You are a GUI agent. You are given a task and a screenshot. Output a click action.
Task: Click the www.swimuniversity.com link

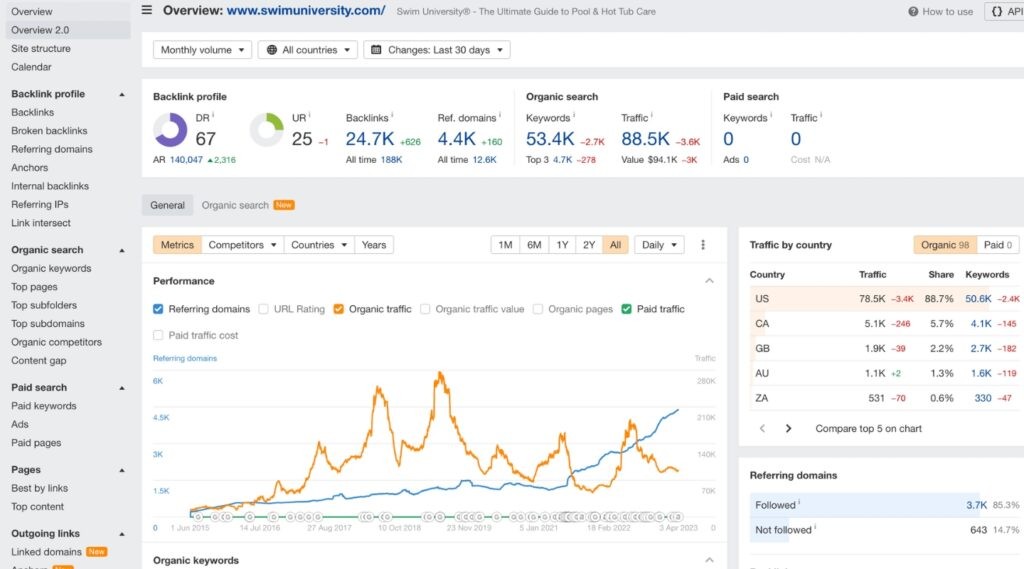click(x=306, y=11)
